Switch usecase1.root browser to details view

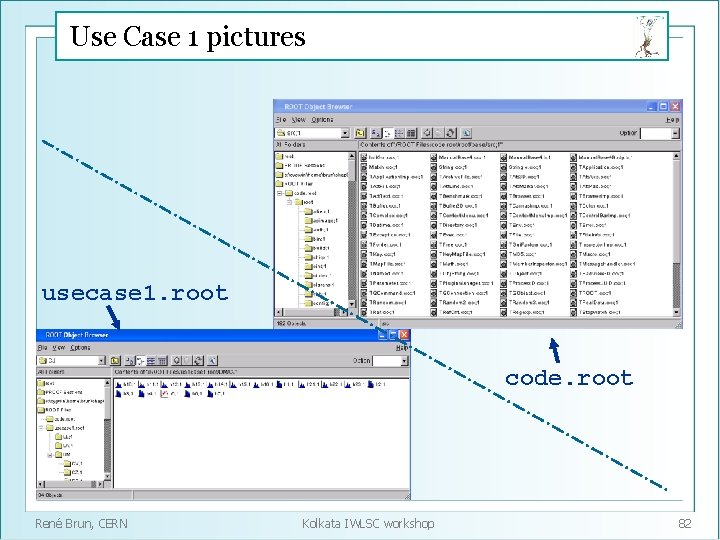162,360
